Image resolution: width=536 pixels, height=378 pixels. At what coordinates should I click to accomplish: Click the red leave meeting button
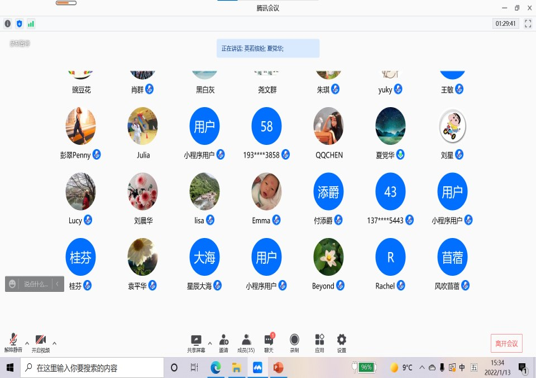click(x=507, y=343)
